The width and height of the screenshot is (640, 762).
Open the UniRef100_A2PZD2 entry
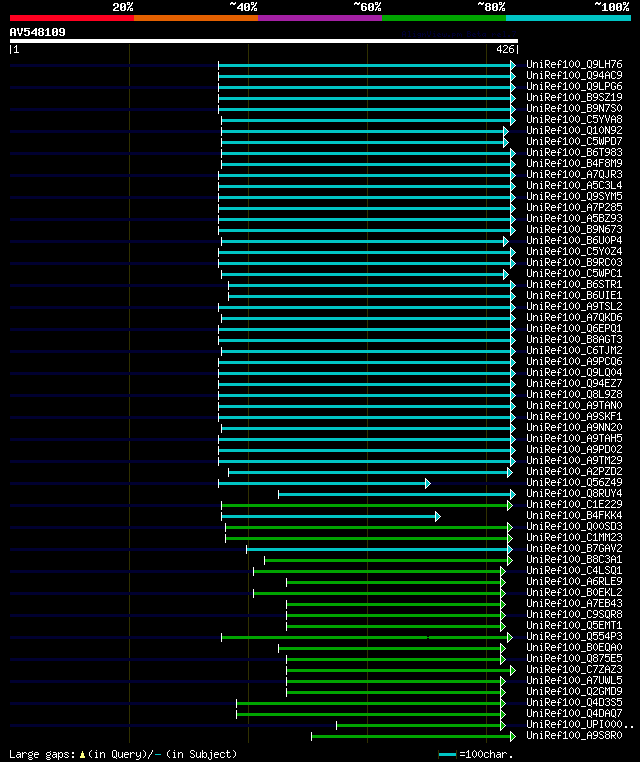pyautogui.click(x=574, y=471)
